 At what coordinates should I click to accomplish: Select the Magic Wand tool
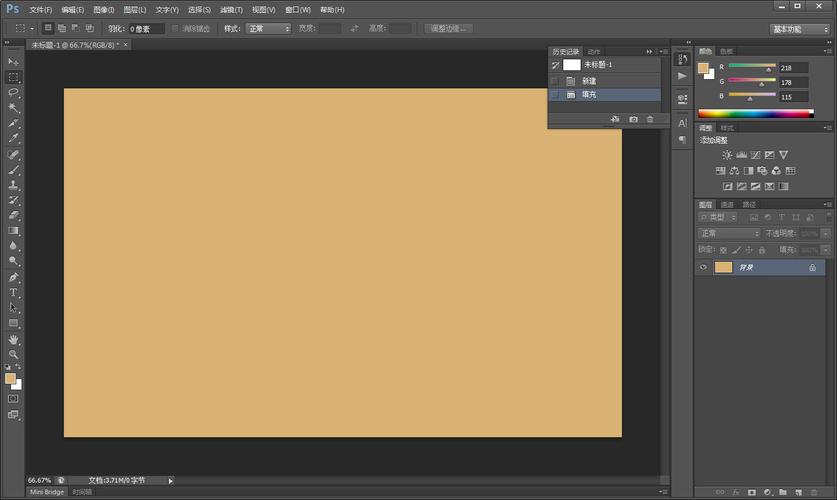[x=14, y=107]
